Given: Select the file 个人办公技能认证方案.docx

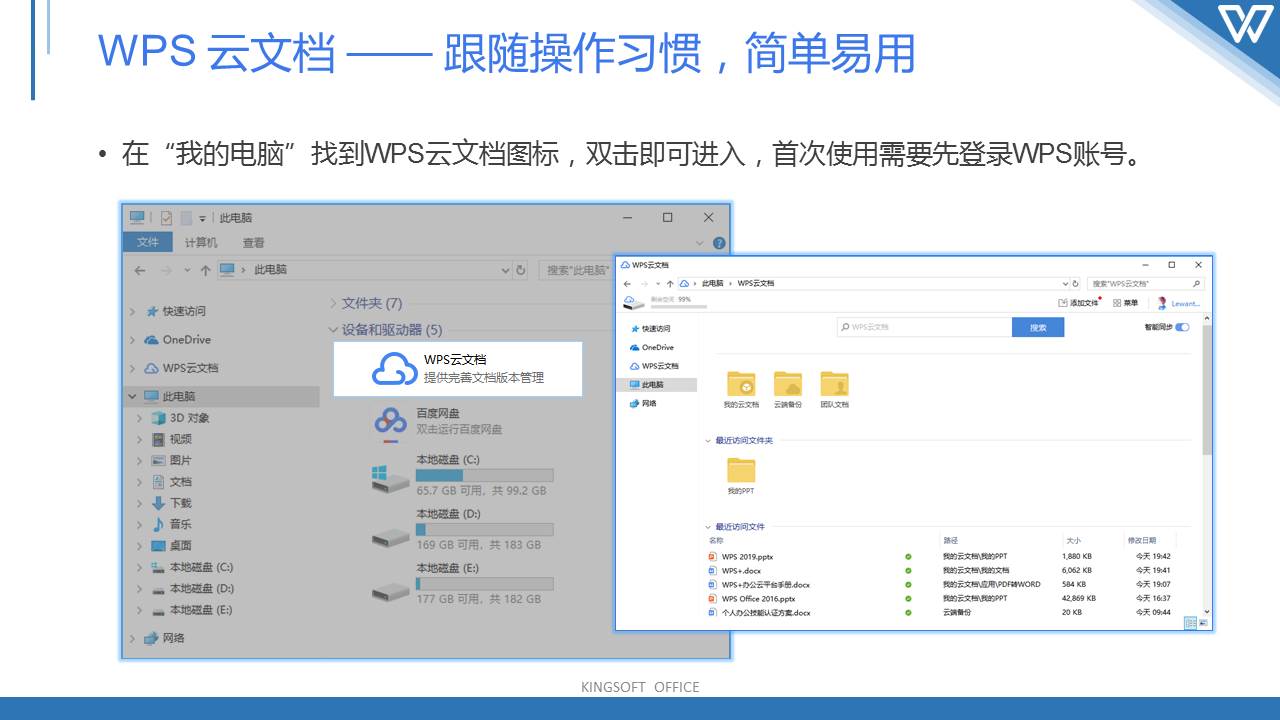Looking at the screenshot, I should 766,612.
